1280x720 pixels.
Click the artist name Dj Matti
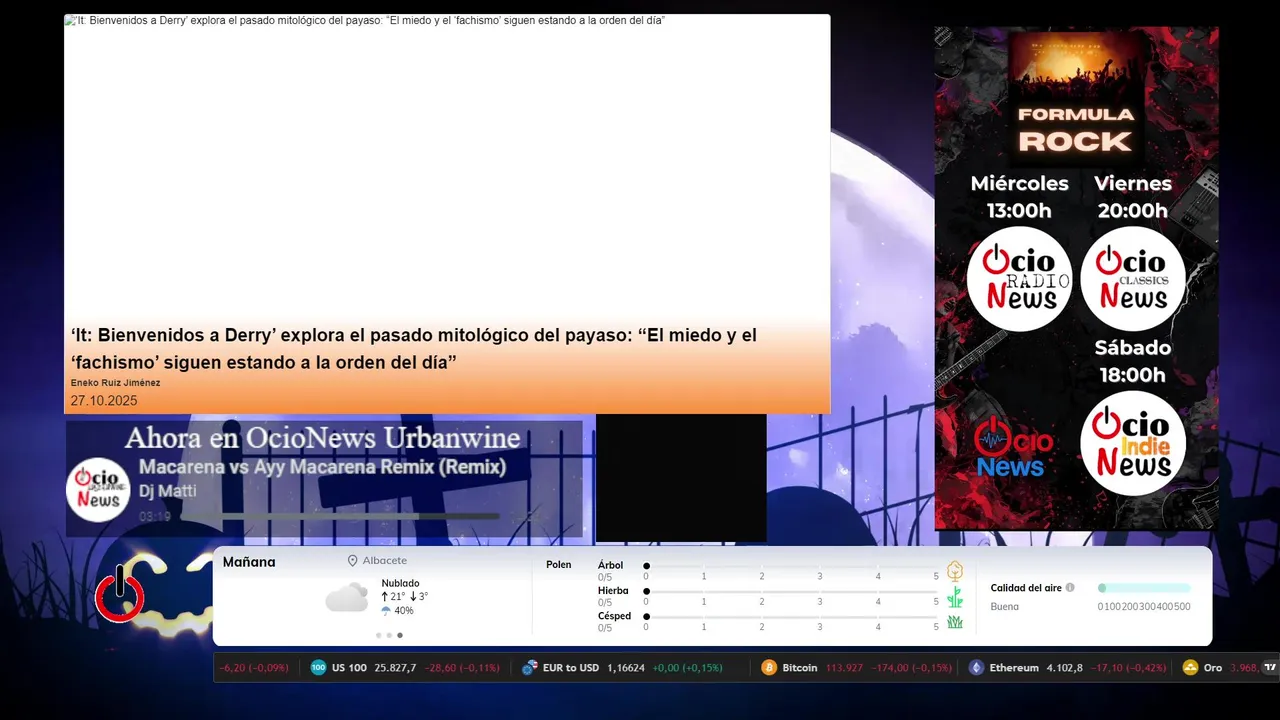[x=167, y=491]
